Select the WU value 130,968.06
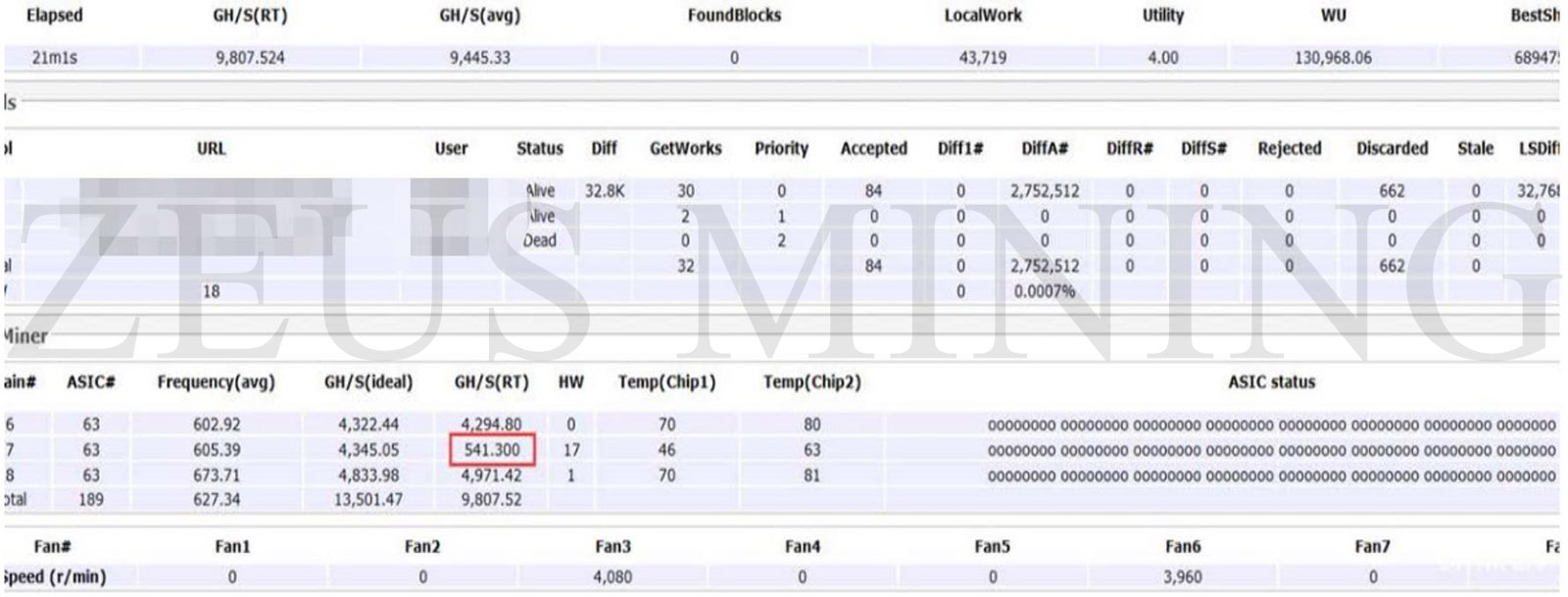1568x597 pixels. click(x=1333, y=58)
